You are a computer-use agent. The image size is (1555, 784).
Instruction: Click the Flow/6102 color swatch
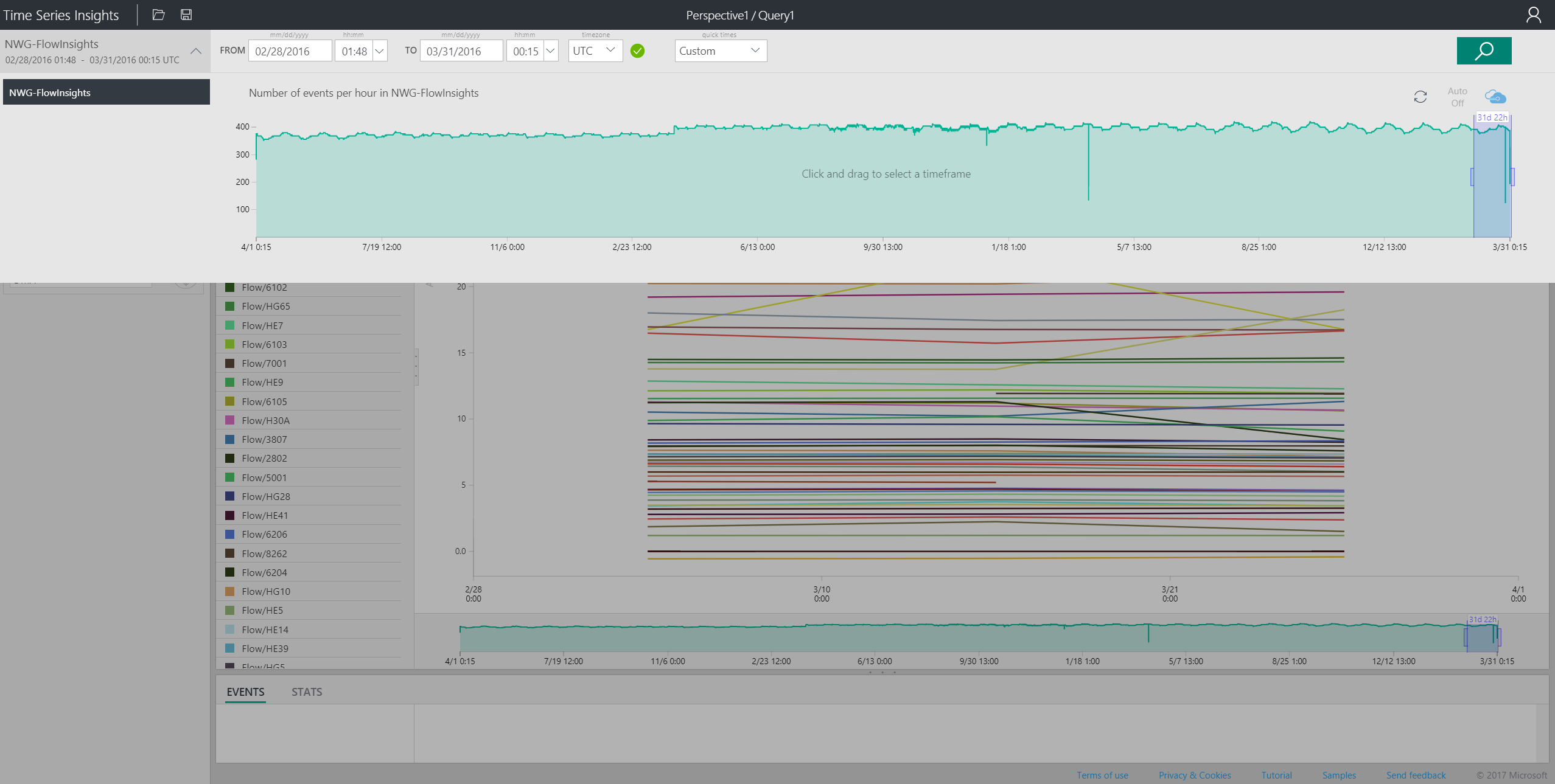pyautogui.click(x=230, y=287)
